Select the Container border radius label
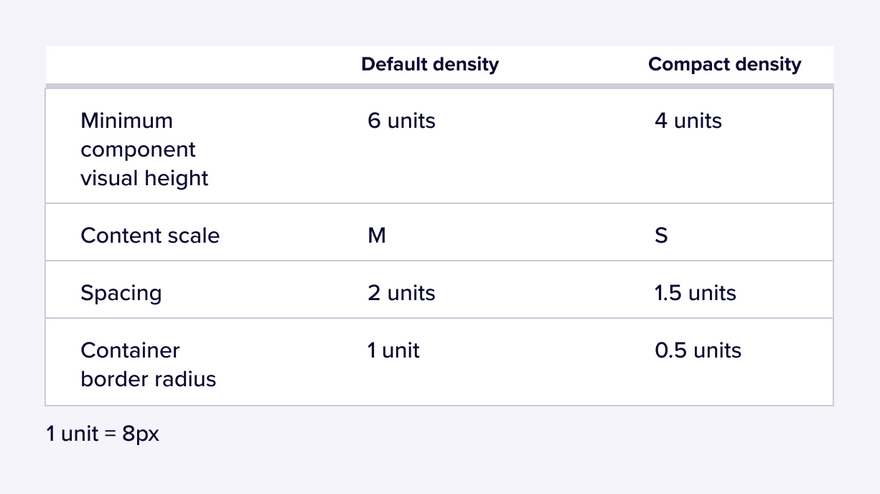The image size is (880, 494). coord(148,364)
